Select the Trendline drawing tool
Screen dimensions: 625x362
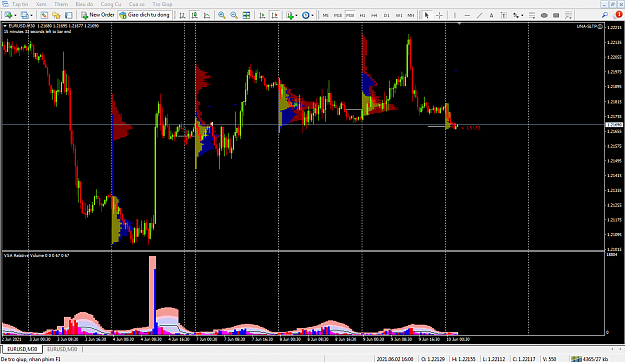(480, 15)
